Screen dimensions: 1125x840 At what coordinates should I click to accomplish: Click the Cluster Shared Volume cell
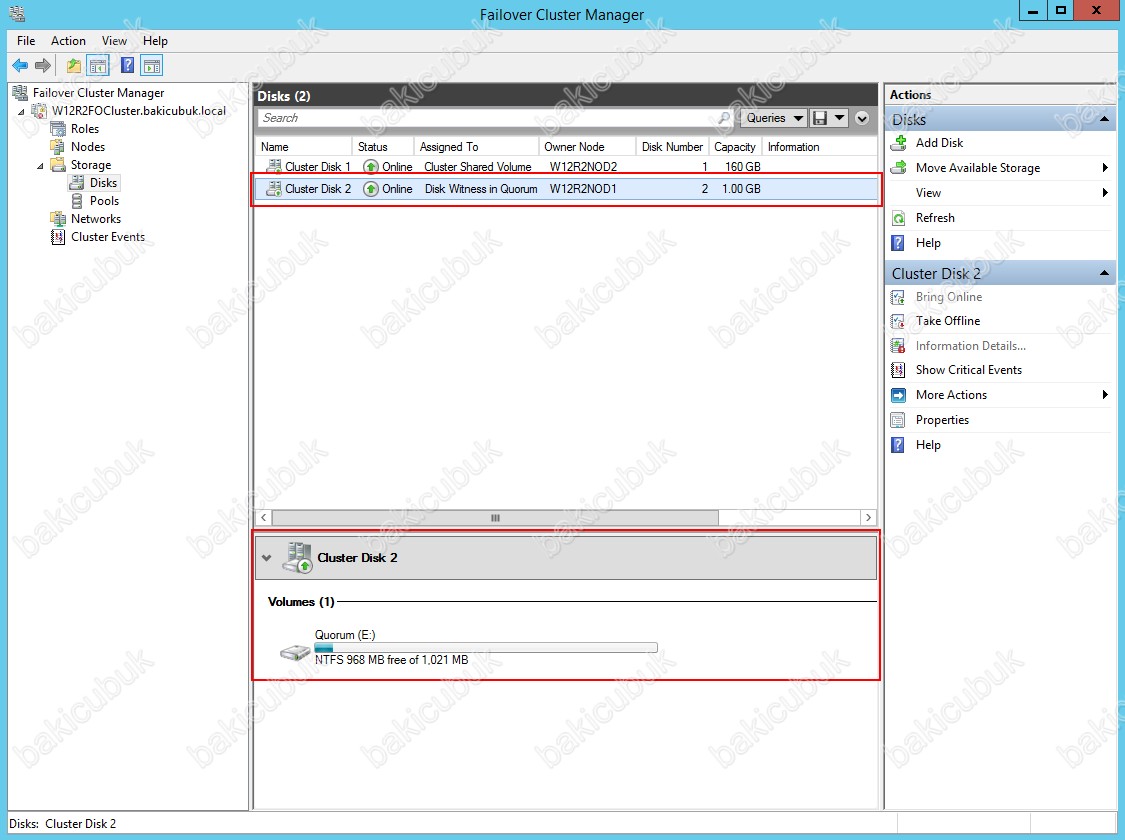[478, 166]
